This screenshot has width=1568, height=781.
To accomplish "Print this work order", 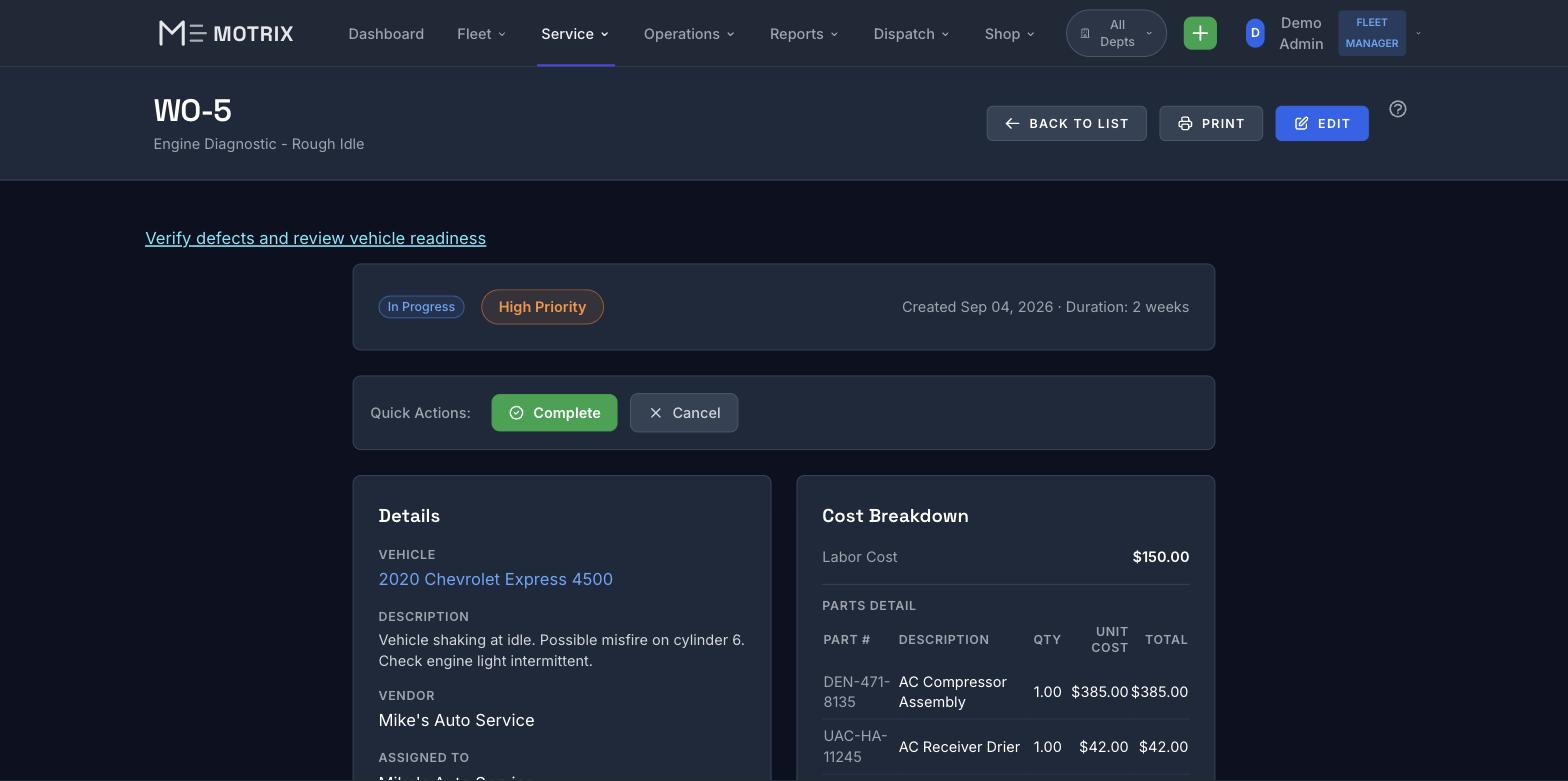I will [1211, 123].
